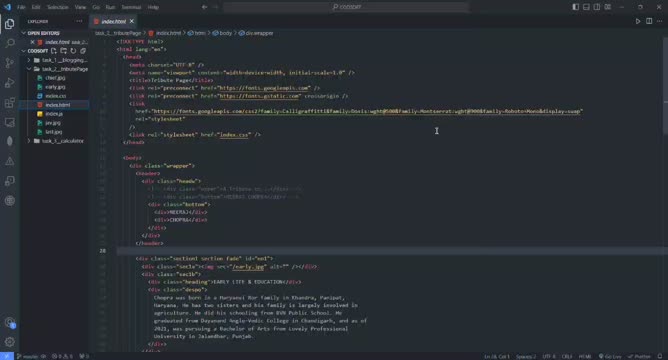The image size is (668, 360).
Task: Open the Terminal menu
Action: pyautogui.click(x=131, y=7)
